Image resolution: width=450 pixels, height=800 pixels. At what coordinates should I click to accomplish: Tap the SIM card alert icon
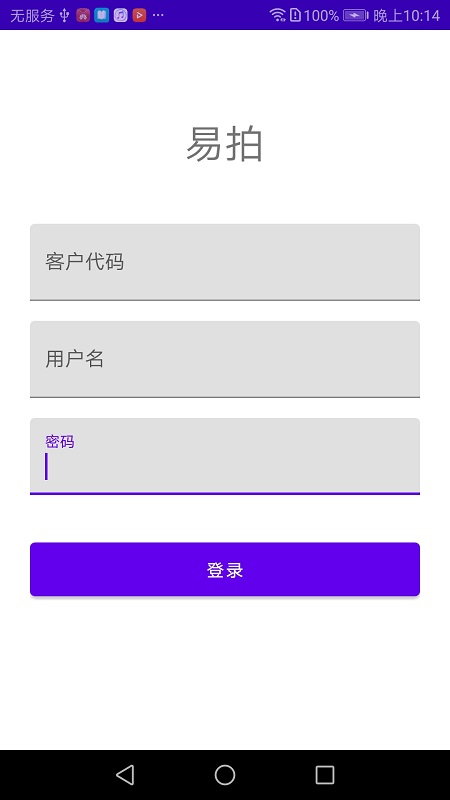tap(295, 15)
